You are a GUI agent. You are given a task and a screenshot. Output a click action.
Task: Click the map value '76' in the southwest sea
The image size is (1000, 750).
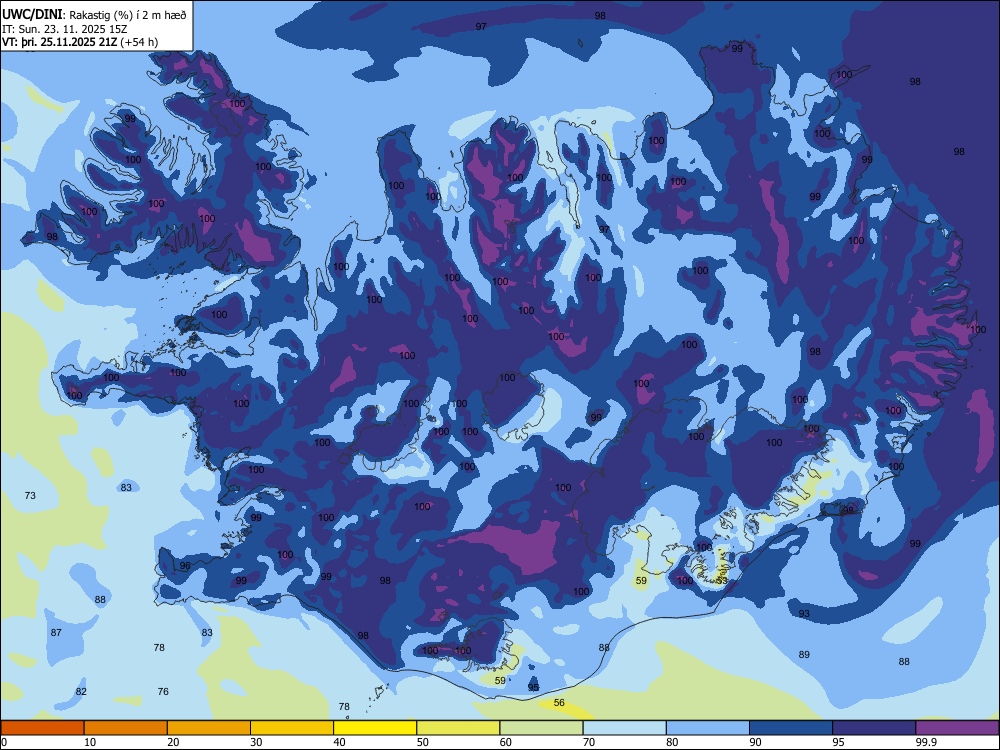163,691
